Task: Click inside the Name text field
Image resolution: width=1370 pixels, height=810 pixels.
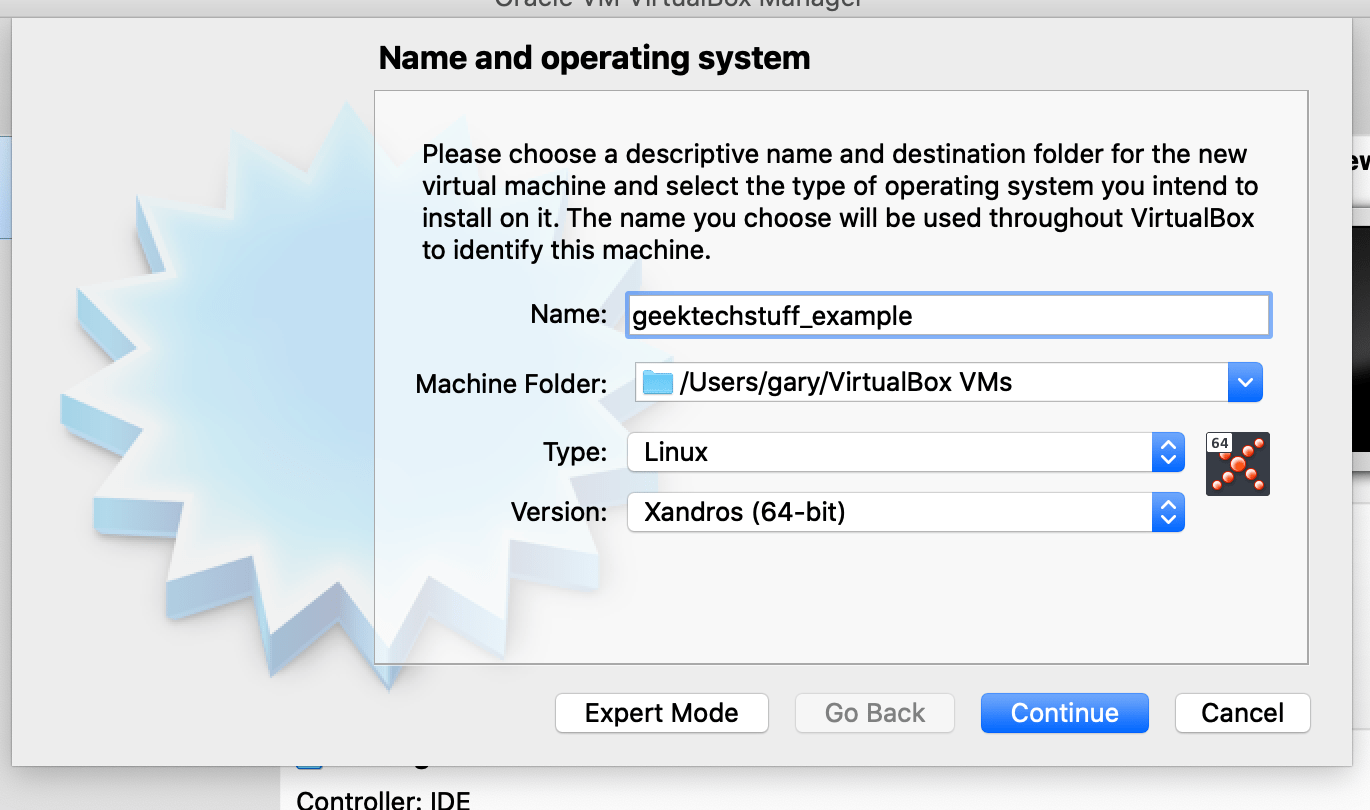Action: 948,314
